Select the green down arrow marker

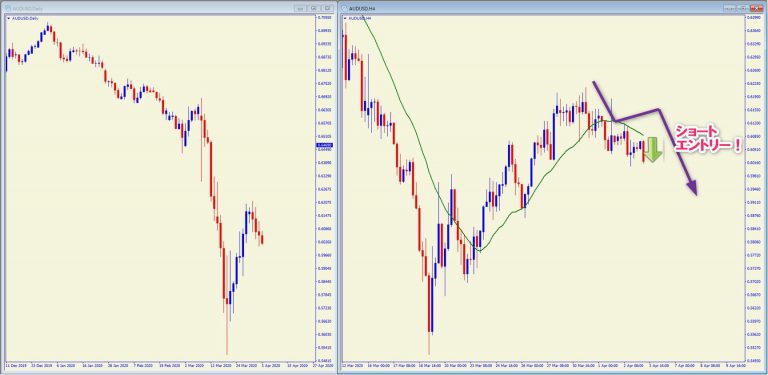[652, 150]
